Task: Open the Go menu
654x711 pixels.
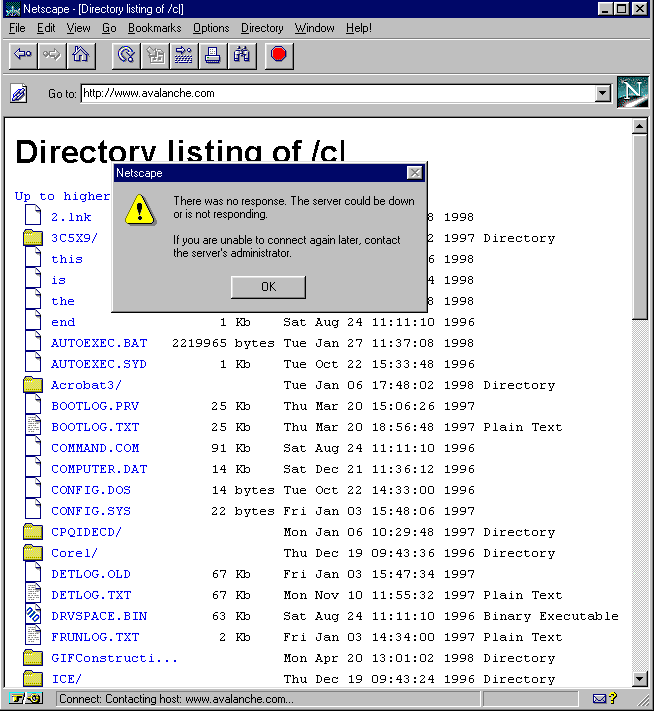Action: (109, 28)
